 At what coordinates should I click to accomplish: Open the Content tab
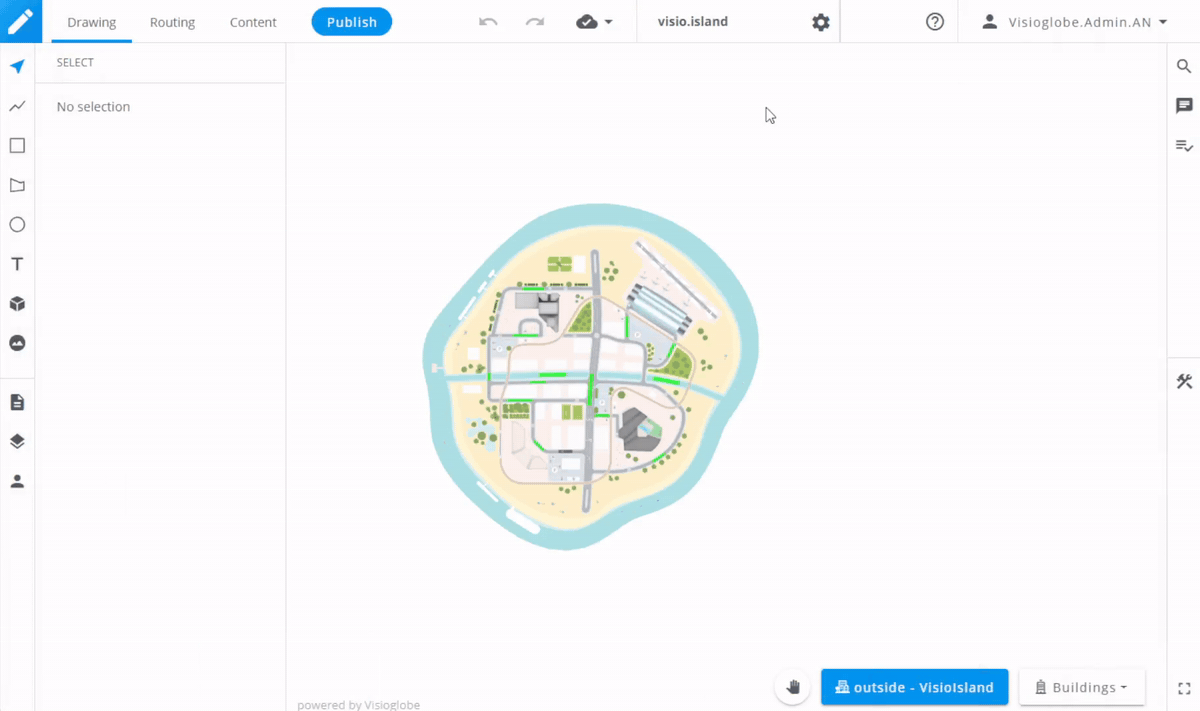point(253,22)
